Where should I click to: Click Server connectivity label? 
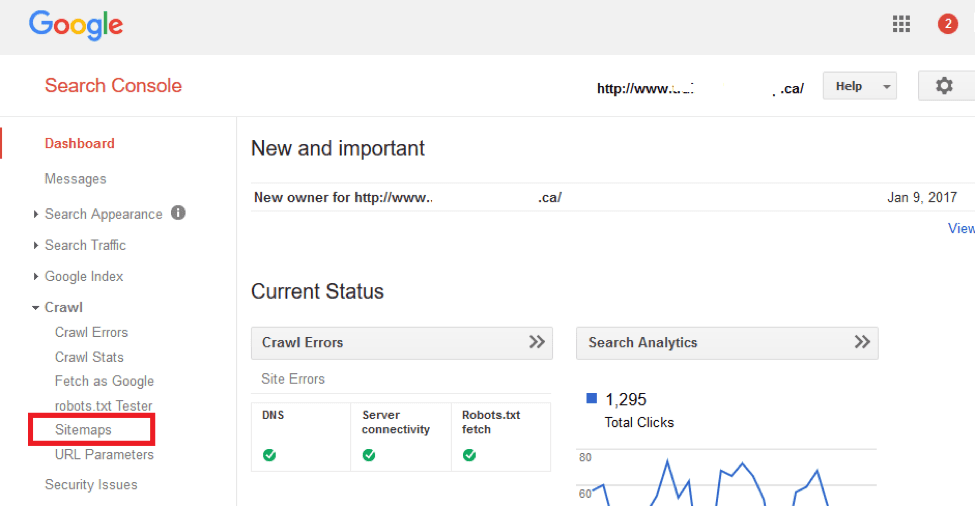pos(395,422)
